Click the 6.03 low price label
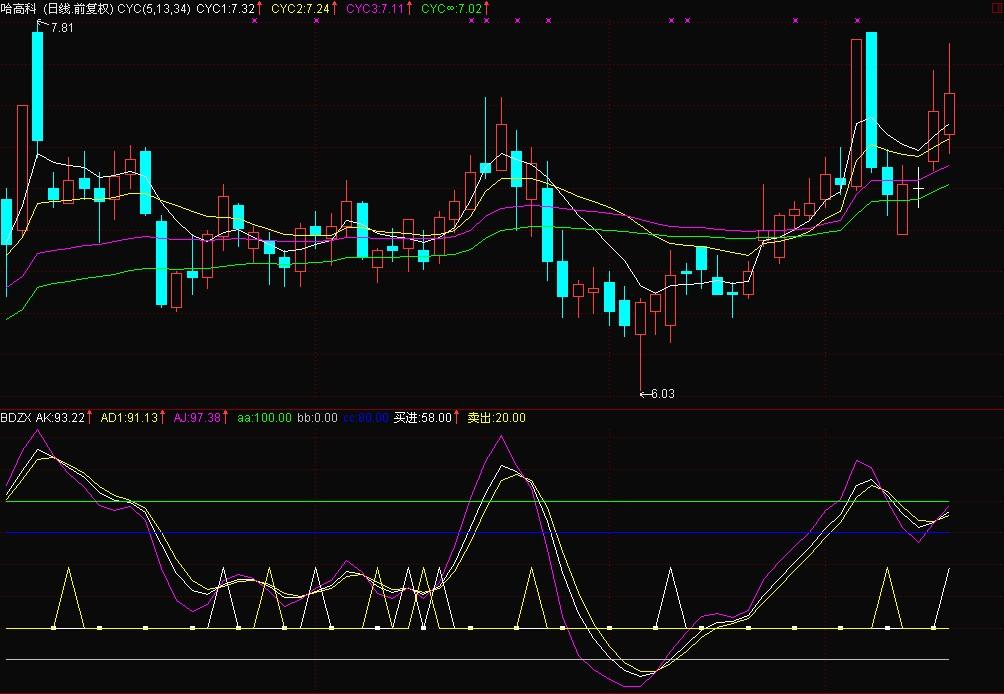The image size is (1004, 694). pos(663,394)
